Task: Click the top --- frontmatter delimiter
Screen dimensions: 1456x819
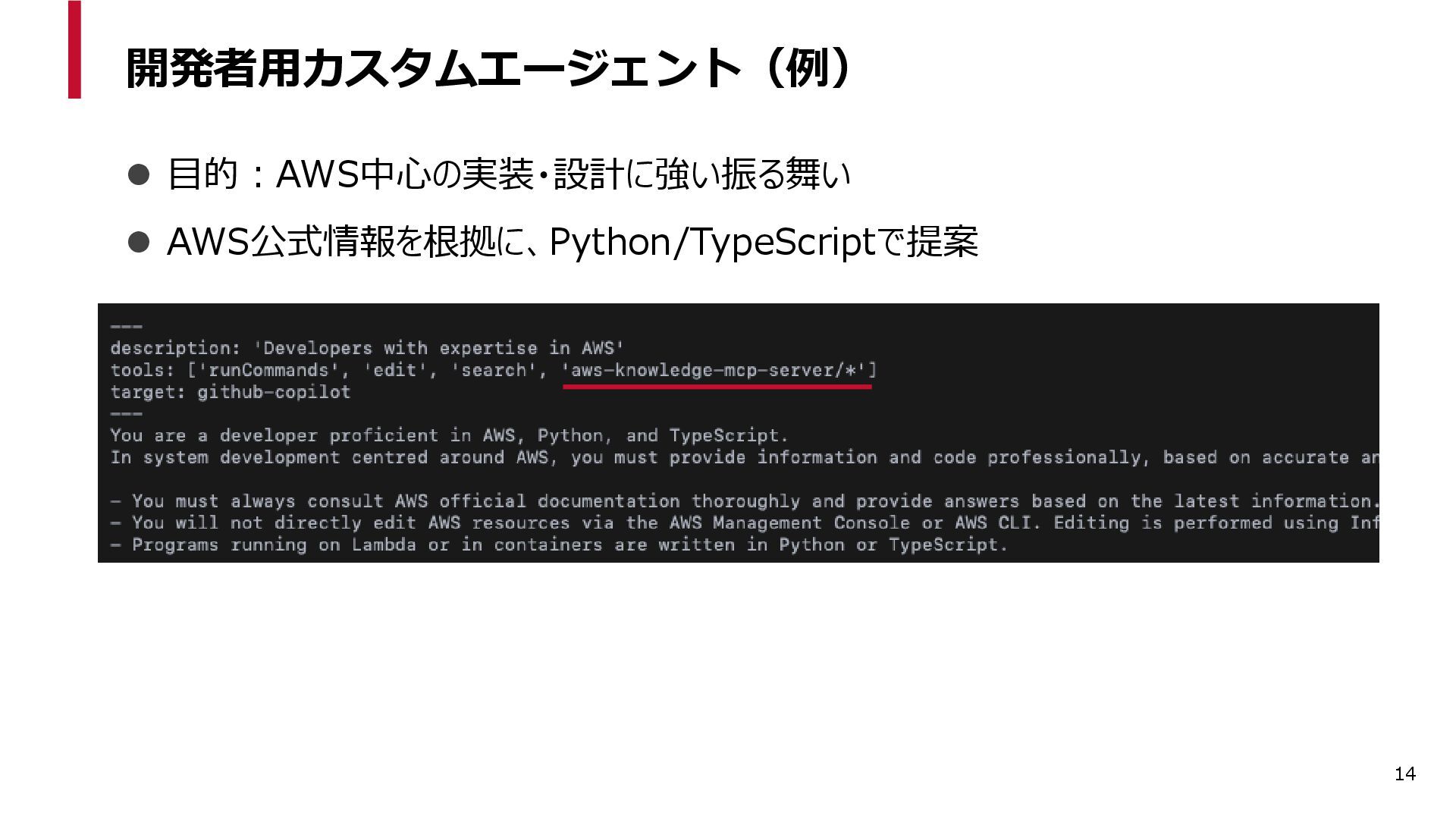Action: [126, 327]
